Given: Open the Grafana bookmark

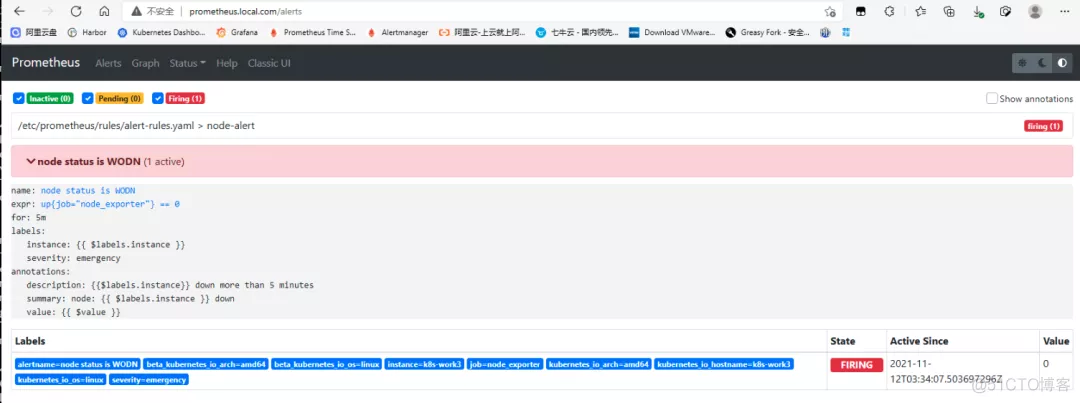Looking at the screenshot, I should click(238, 32).
